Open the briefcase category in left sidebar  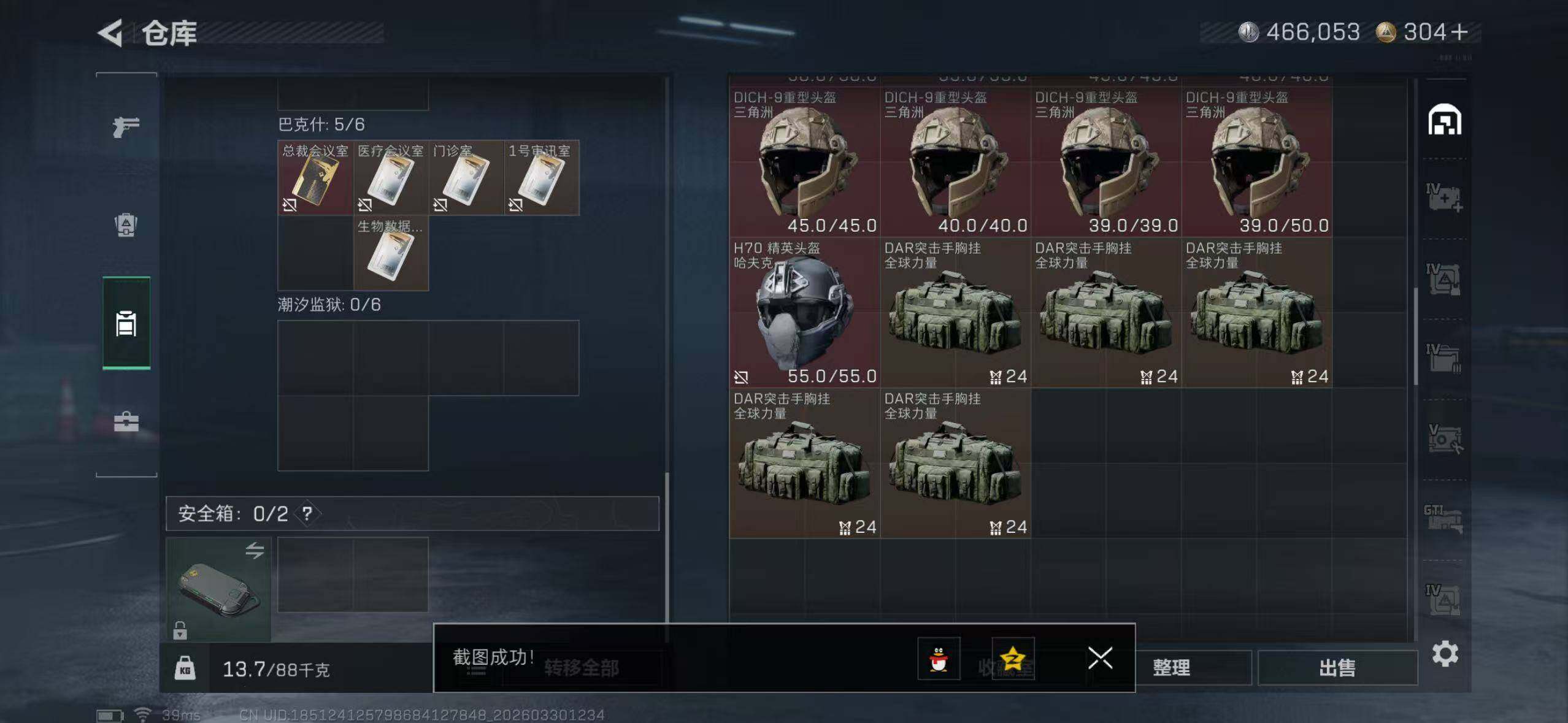(126, 422)
